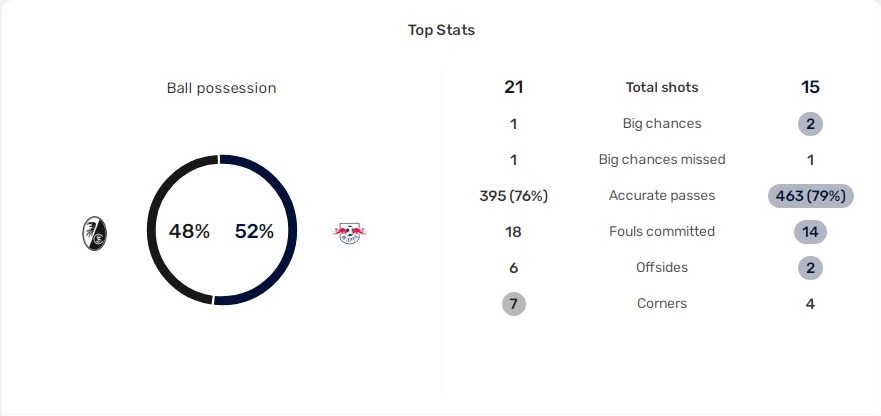The width and height of the screenshot is (881, 416).
Task: Click the Big chances missed label
Action: point(662,160)
